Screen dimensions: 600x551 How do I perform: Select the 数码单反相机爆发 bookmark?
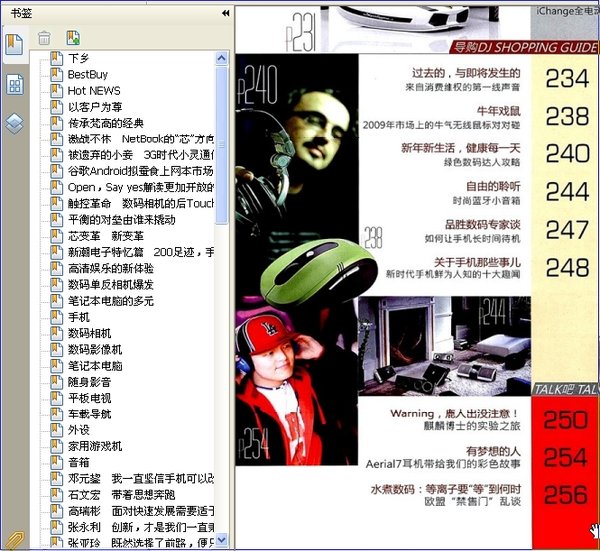tap(111, 284)
